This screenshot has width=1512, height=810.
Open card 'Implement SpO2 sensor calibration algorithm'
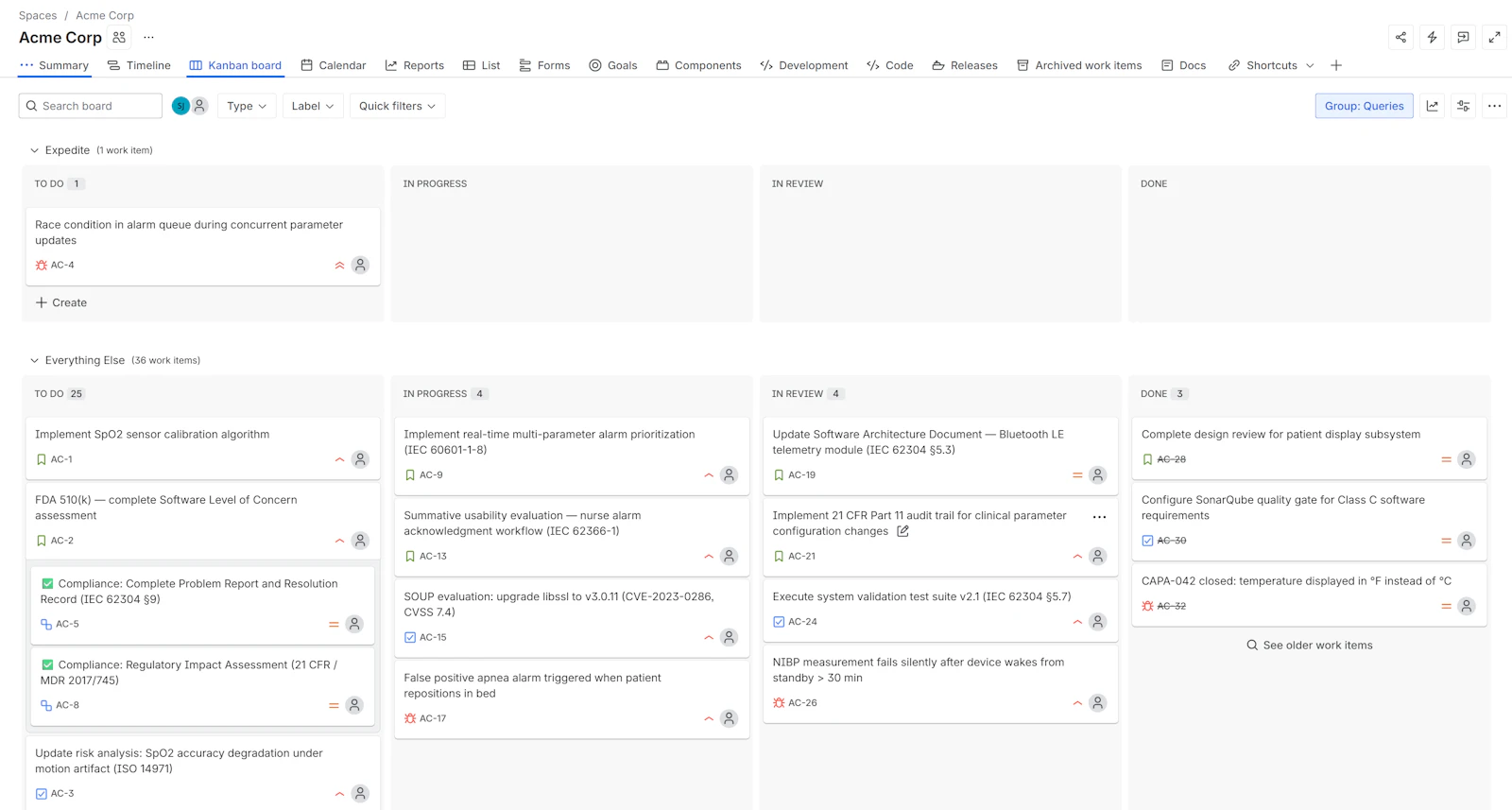[x=203, y=447]
